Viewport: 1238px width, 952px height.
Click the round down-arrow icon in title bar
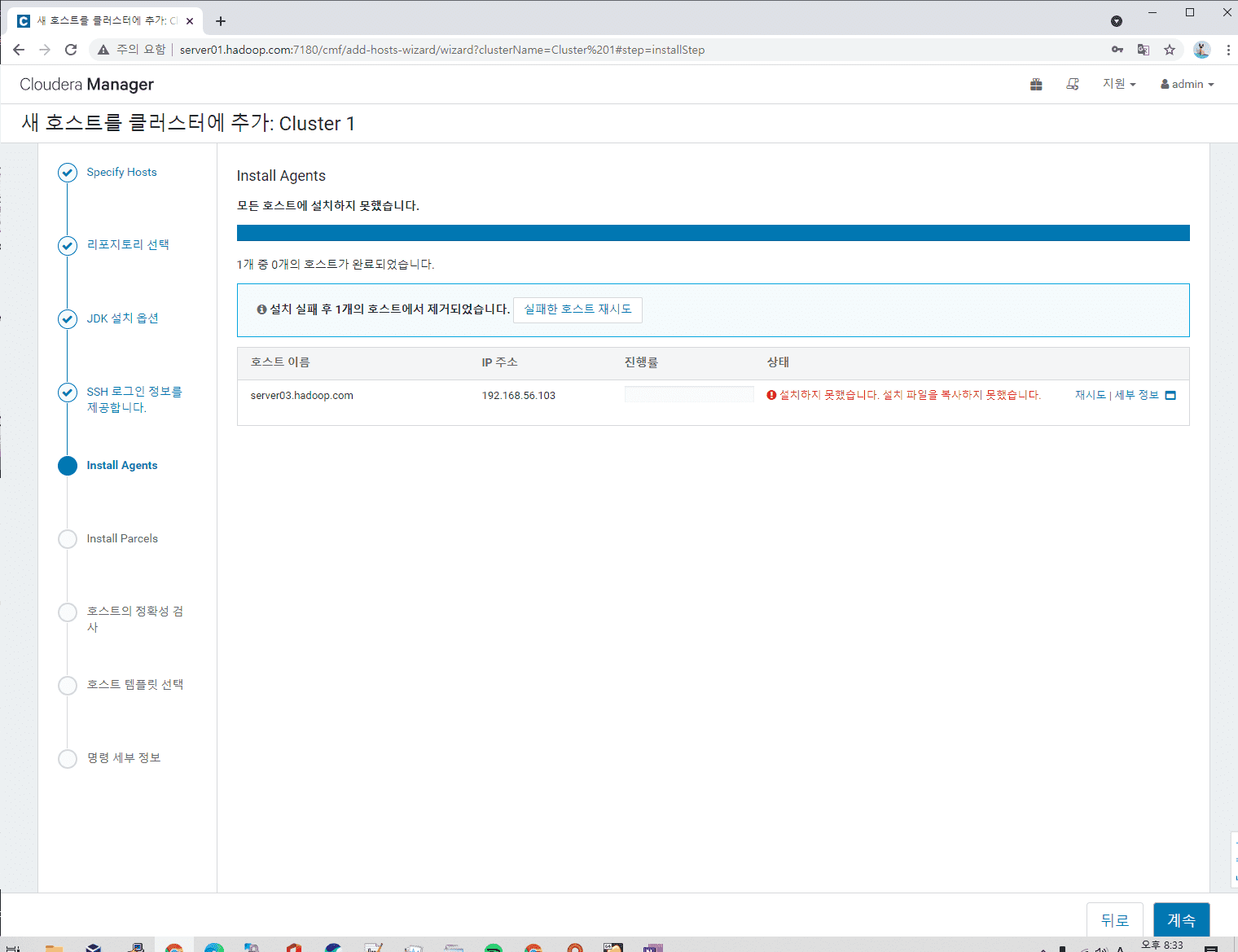1117,21
